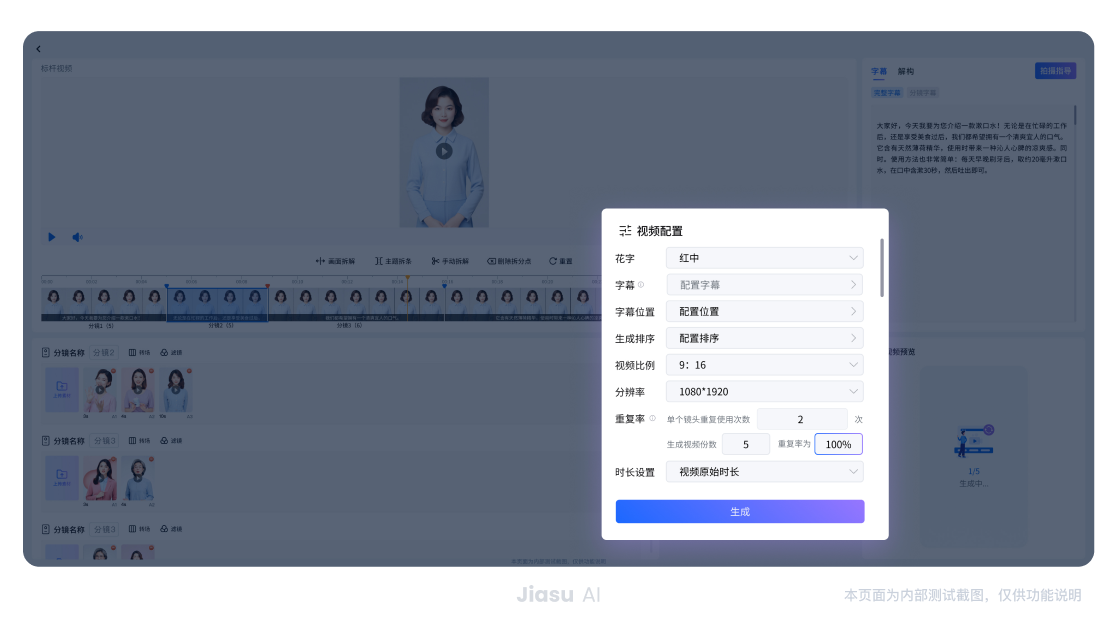This screenshot has height=627, width=1118.
Task: Select the 主题拆条 tool
Action: pos(393,261)
